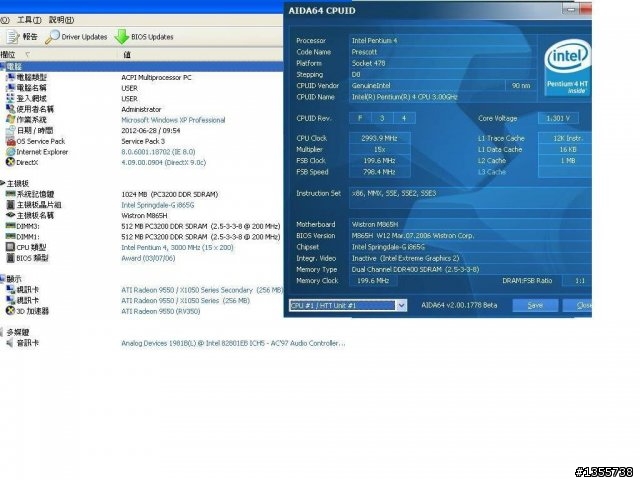
Task: Open ATI Radeon 9550 (RV350) link
Action: (161, 311)
